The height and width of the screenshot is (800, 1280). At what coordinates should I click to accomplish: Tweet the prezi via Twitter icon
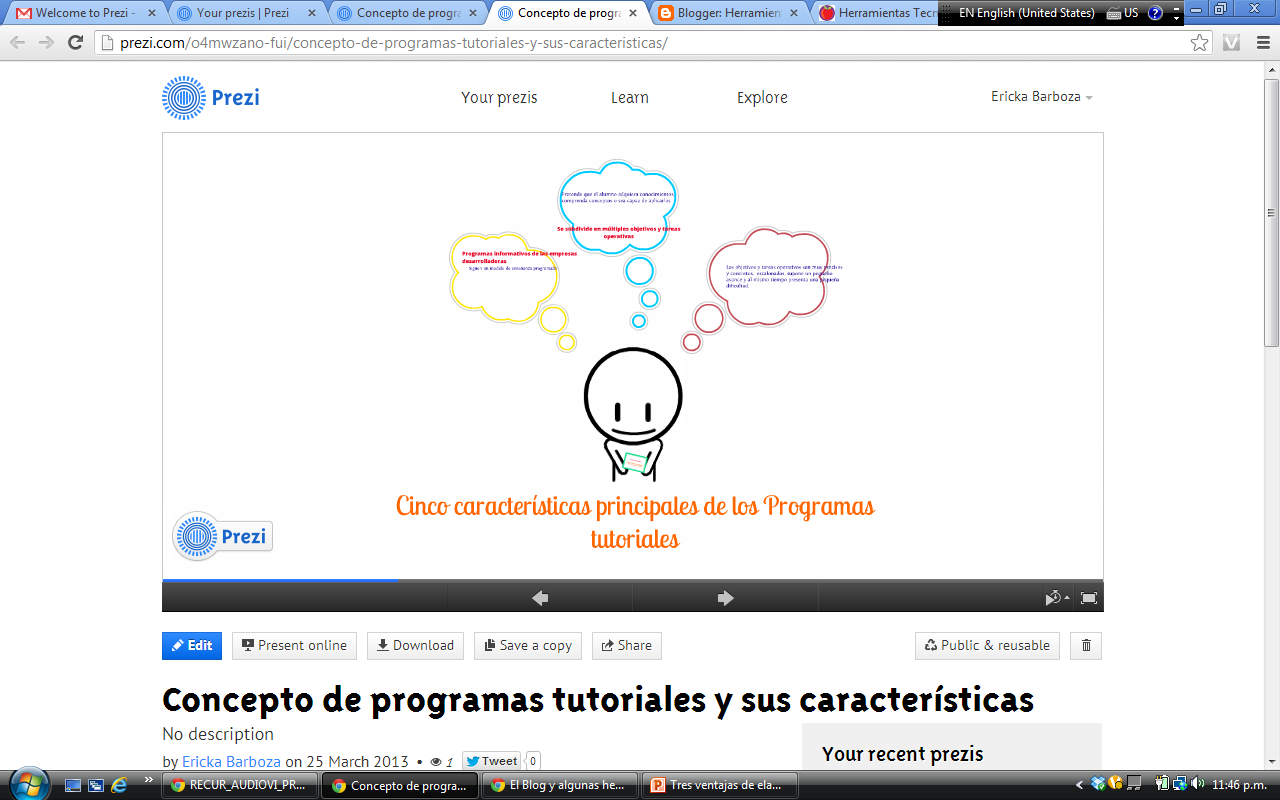coord(490,760)
